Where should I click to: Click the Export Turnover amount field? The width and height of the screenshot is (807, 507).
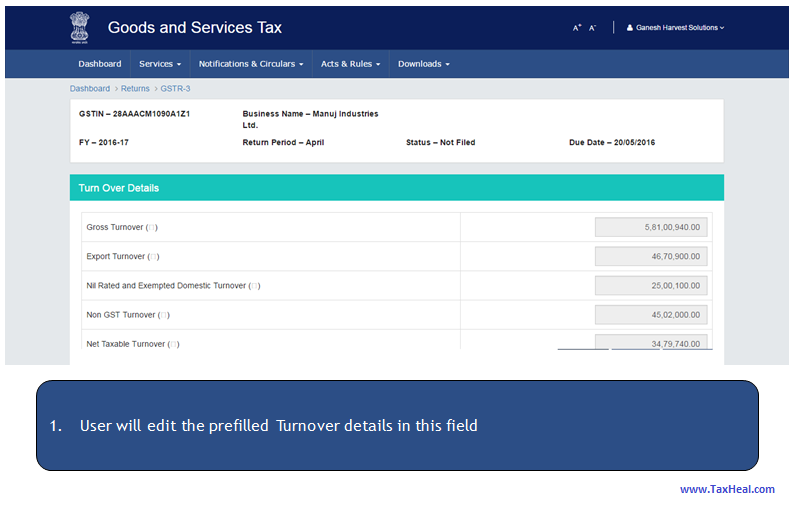click(x=652, y=257)
